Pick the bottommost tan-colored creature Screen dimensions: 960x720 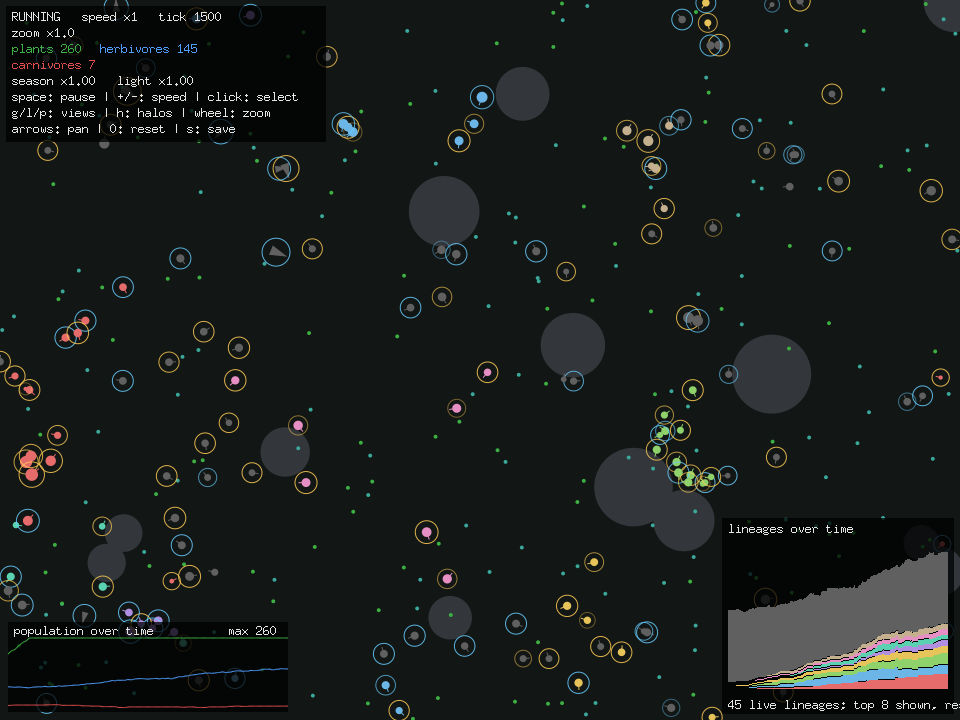(664, 209)
